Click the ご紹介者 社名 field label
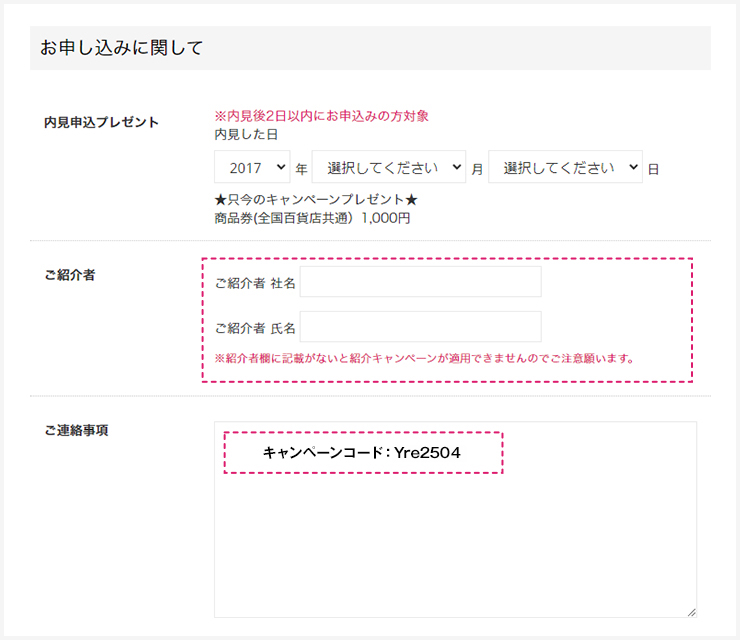This screenshot has width=740, height=640. (x=255, y=283)
